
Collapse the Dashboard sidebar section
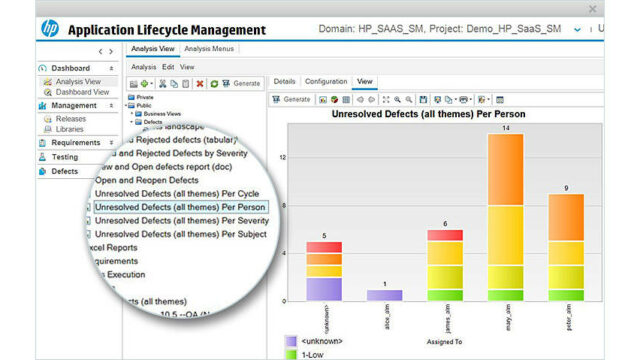click(x=111, y=68)
